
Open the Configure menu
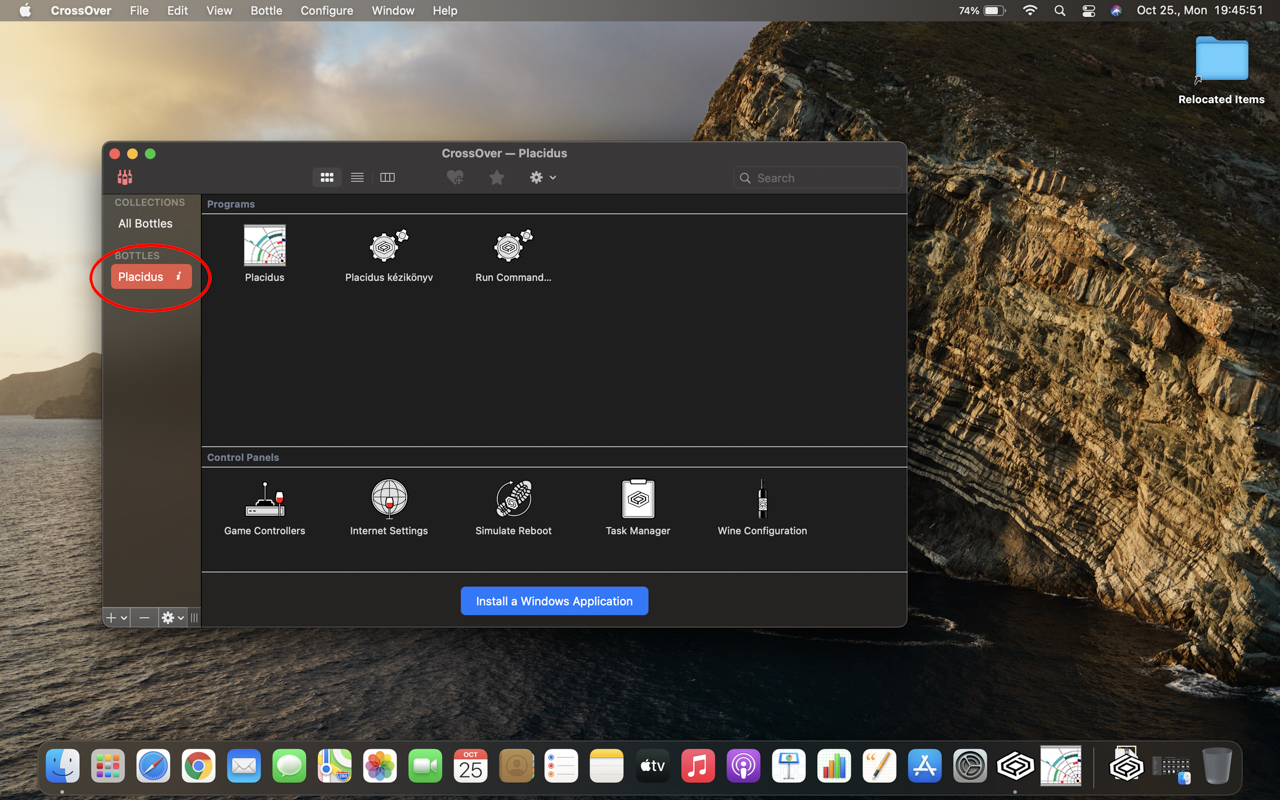(x=327, y=11)
